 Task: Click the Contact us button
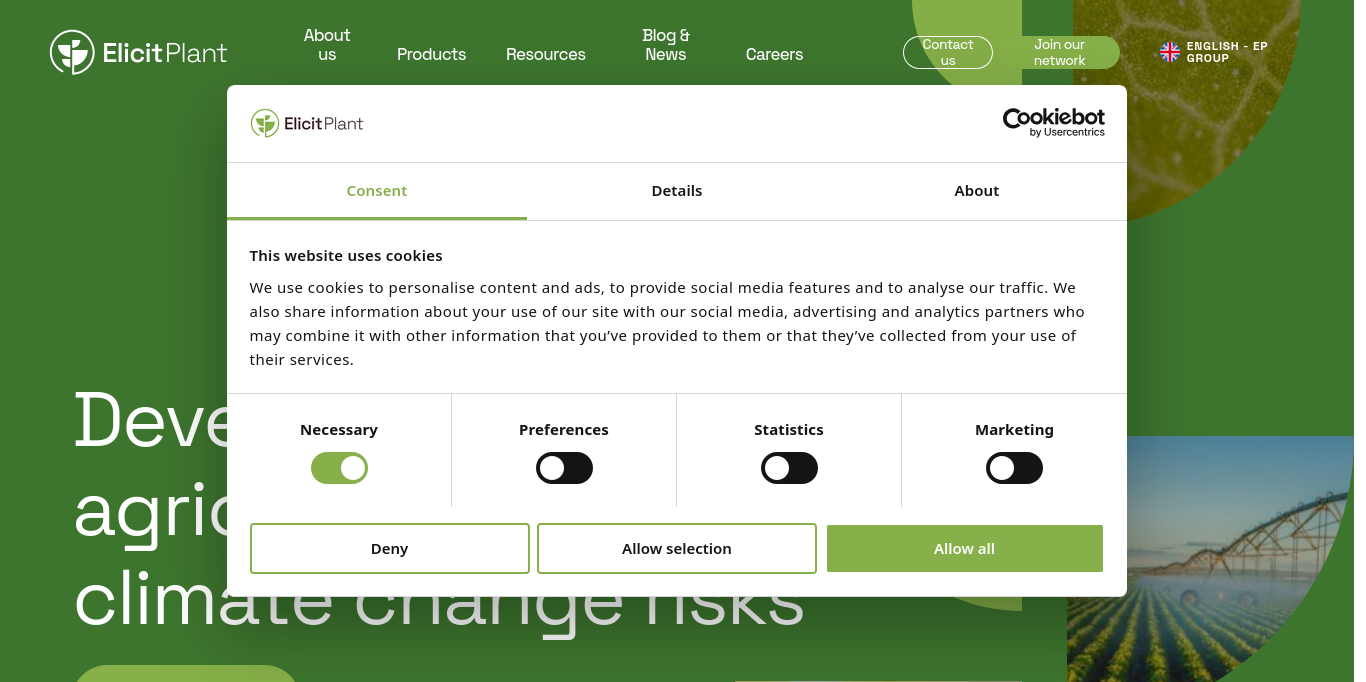point(948,52)
